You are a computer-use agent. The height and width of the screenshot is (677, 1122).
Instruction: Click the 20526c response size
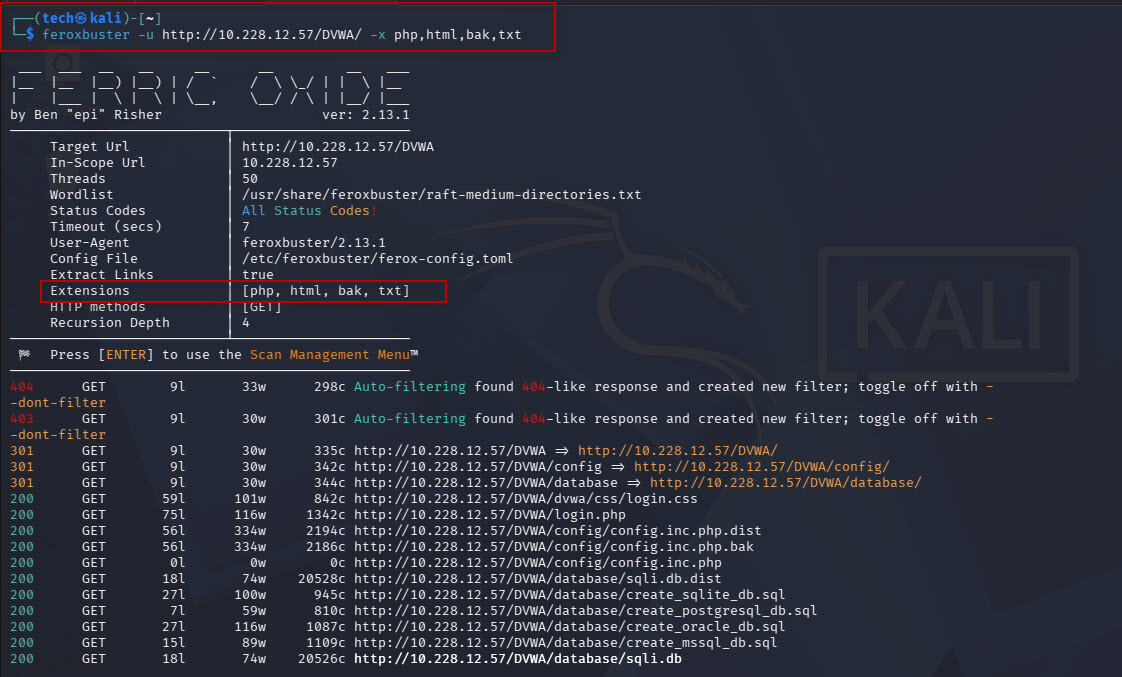coord(322,658)
